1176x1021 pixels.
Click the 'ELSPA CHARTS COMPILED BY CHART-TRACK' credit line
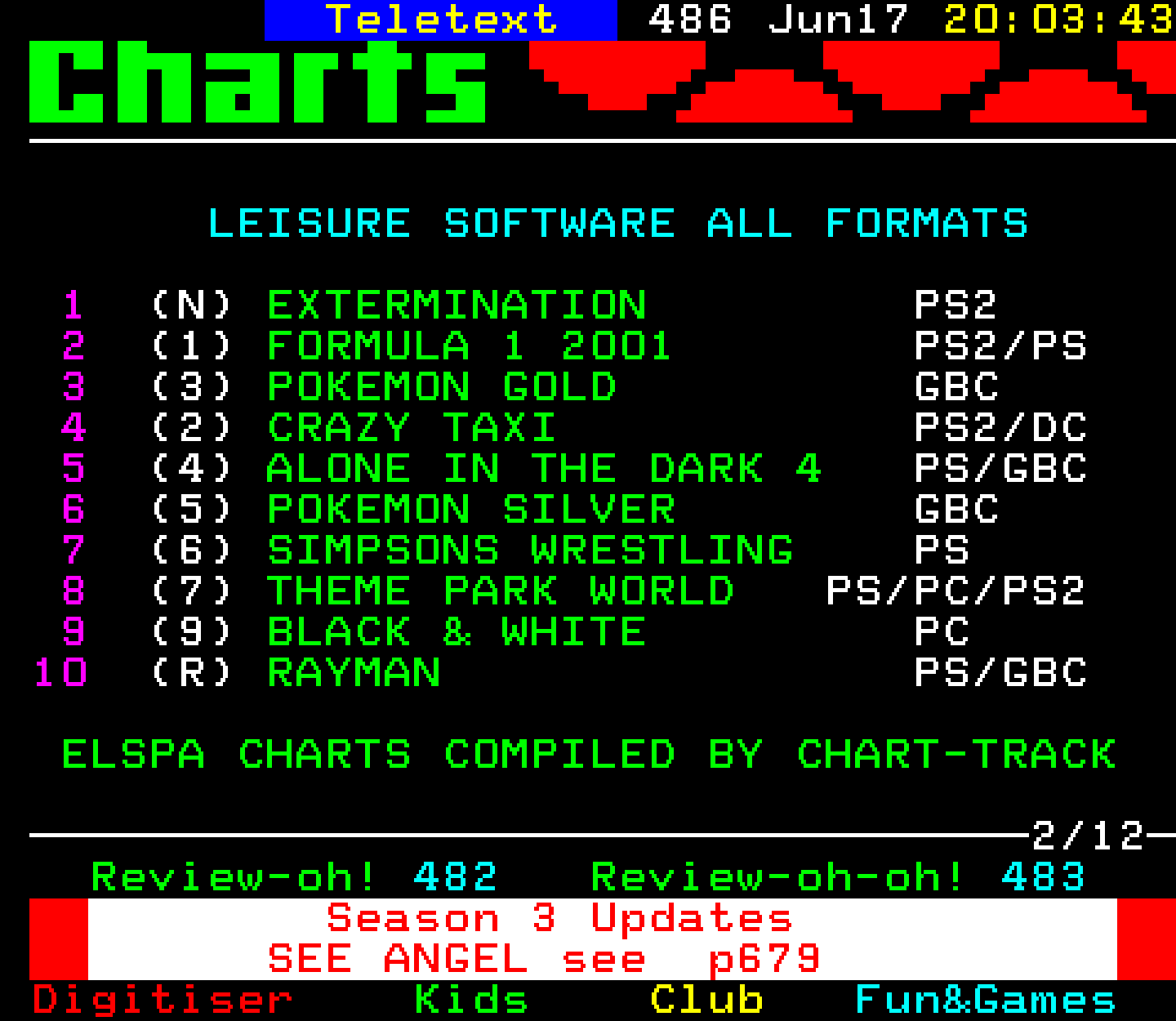pyautogui.click(x=589, y=755)
